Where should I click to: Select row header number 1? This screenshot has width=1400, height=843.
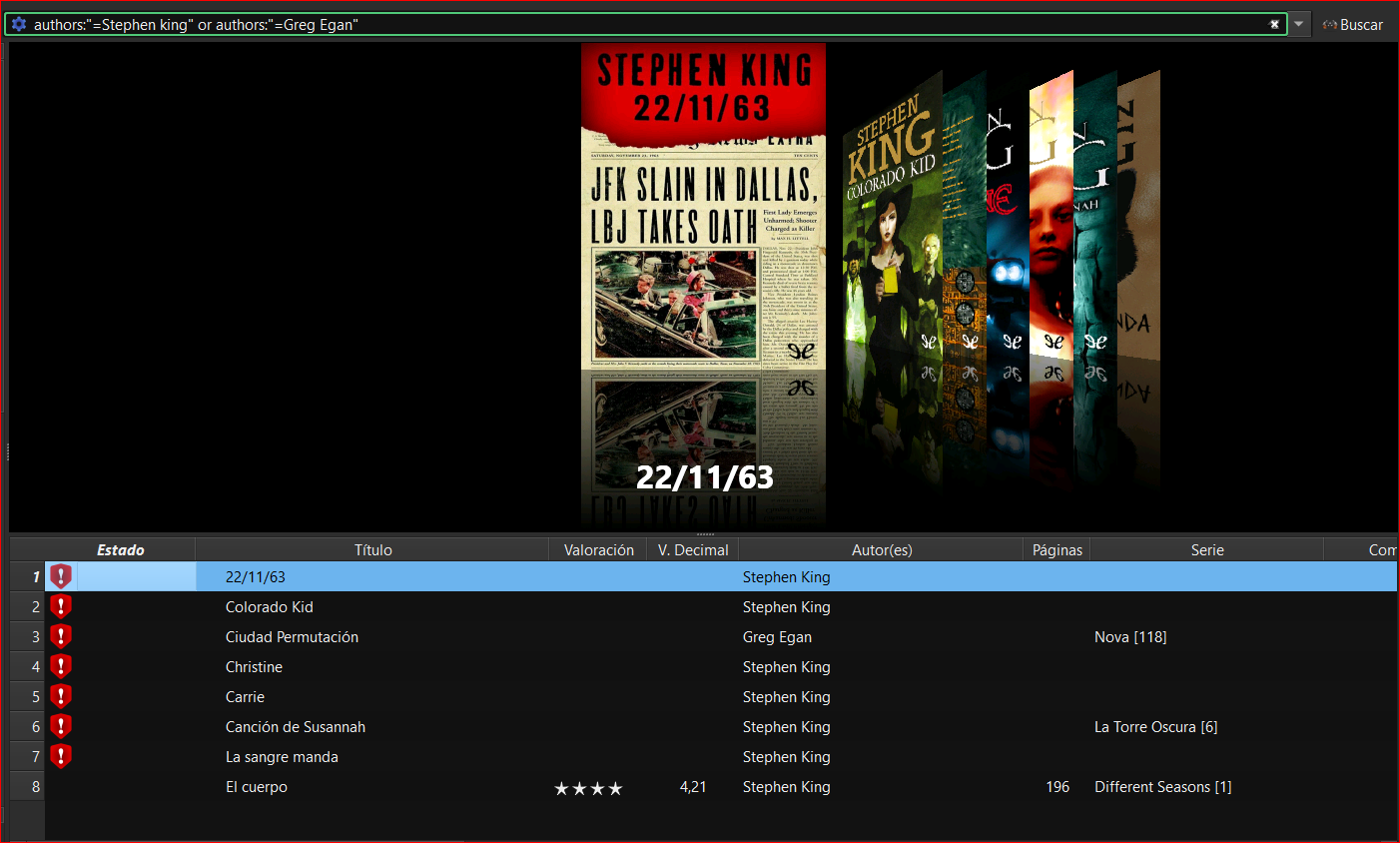[28, 576]
